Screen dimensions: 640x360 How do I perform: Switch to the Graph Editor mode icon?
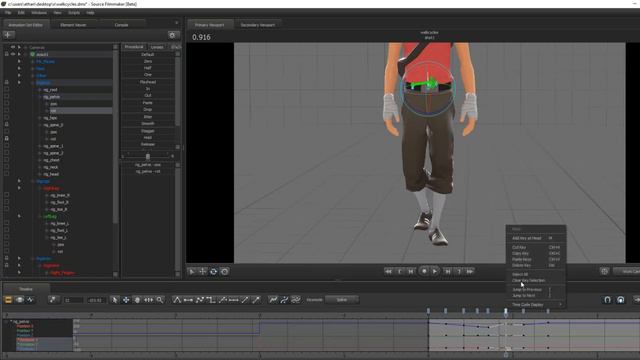(30, 300)
